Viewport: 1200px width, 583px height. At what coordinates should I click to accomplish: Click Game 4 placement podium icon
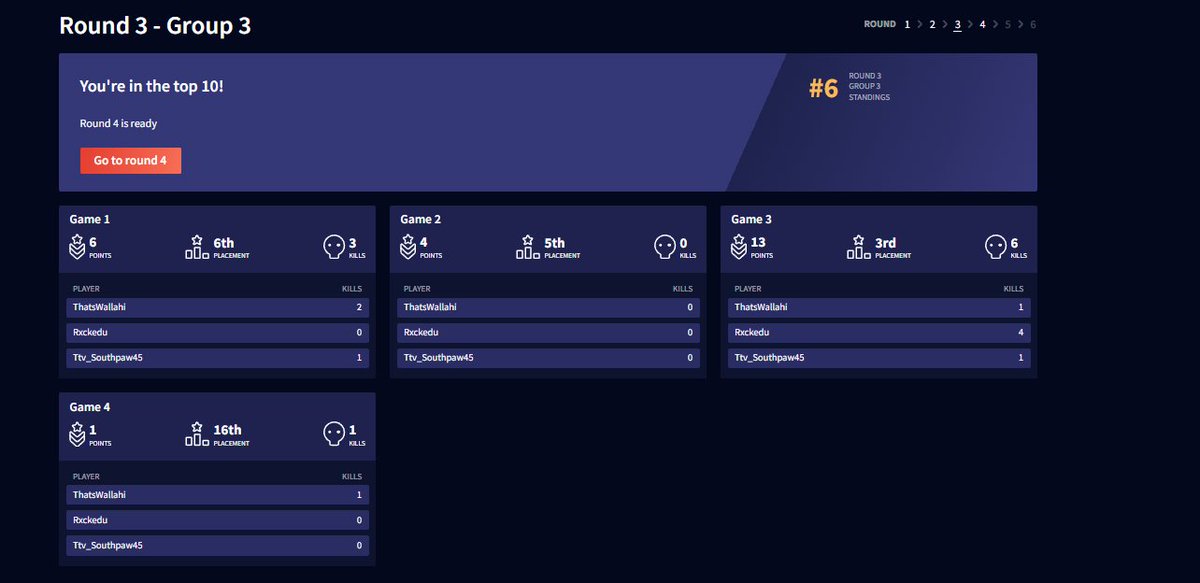coord(197,434)
